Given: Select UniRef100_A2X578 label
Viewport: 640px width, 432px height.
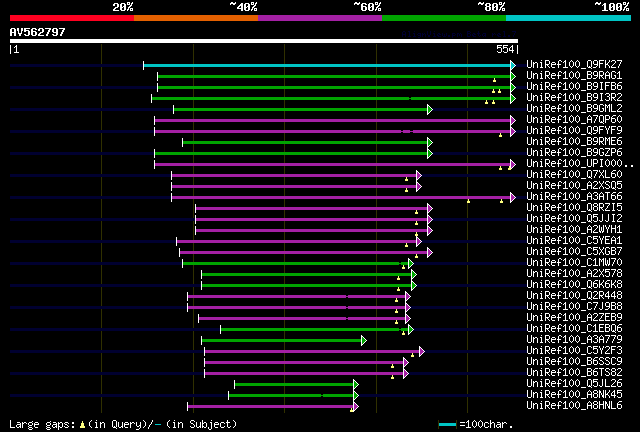Looking at the screenshot, I should (574, 274).
